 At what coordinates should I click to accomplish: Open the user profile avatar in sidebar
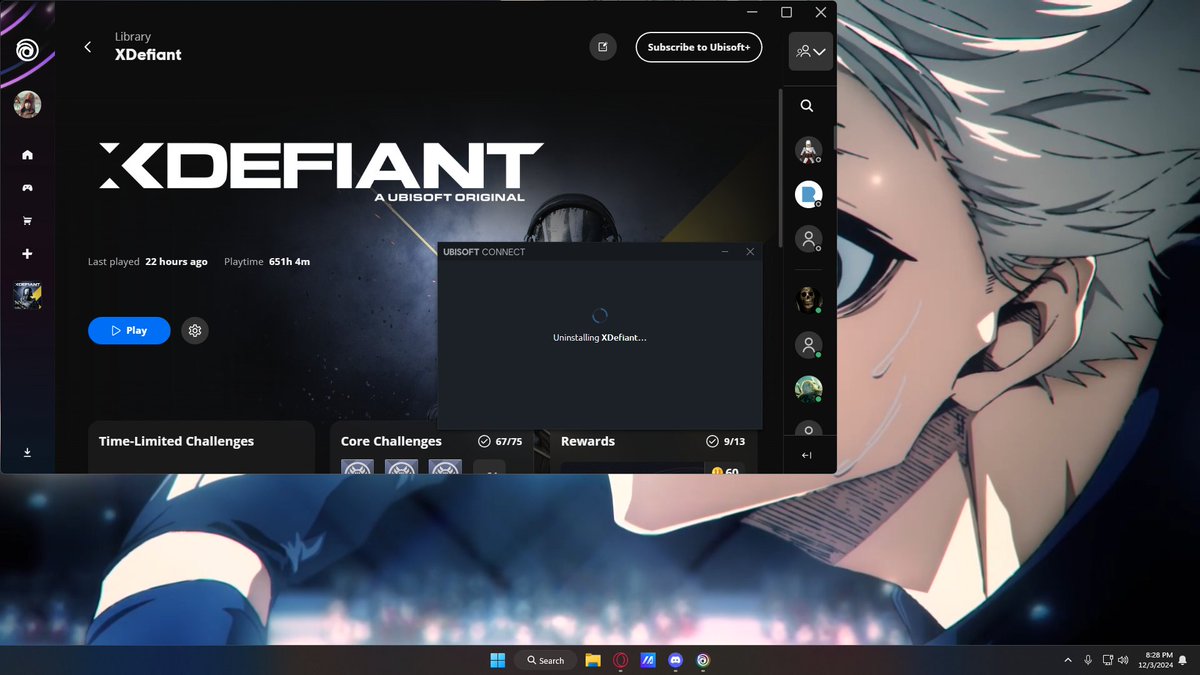coord(27,104)
